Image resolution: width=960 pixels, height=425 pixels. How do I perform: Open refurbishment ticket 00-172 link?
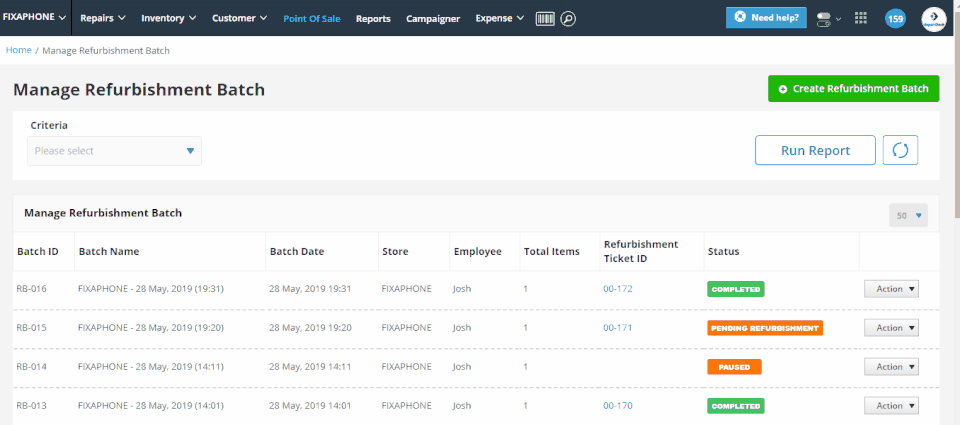(x=617, y=289)
